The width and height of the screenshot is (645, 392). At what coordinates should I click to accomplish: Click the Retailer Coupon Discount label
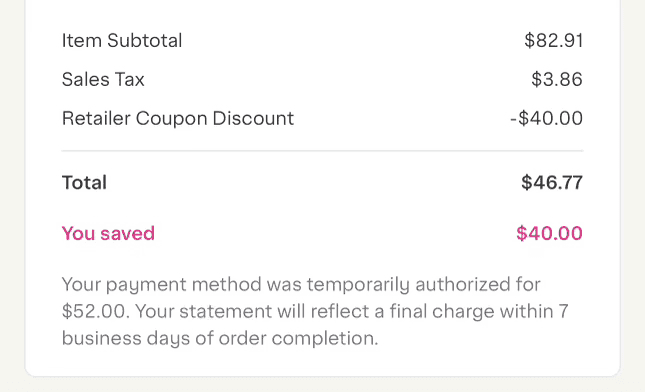click(x=178, y=118)
